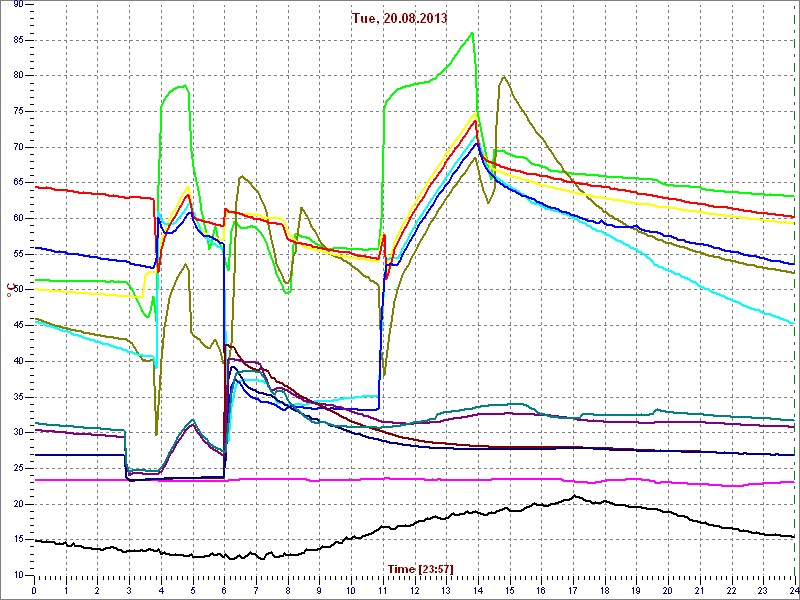Select the 40 label on temperature axis
The width and height of the screenshot is (800, 600).
[18, 361]
